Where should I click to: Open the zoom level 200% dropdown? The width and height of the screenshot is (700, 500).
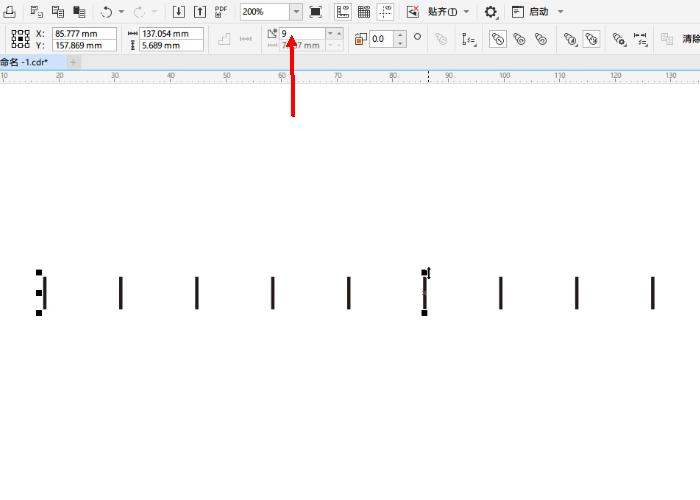[x=296, y=12]
